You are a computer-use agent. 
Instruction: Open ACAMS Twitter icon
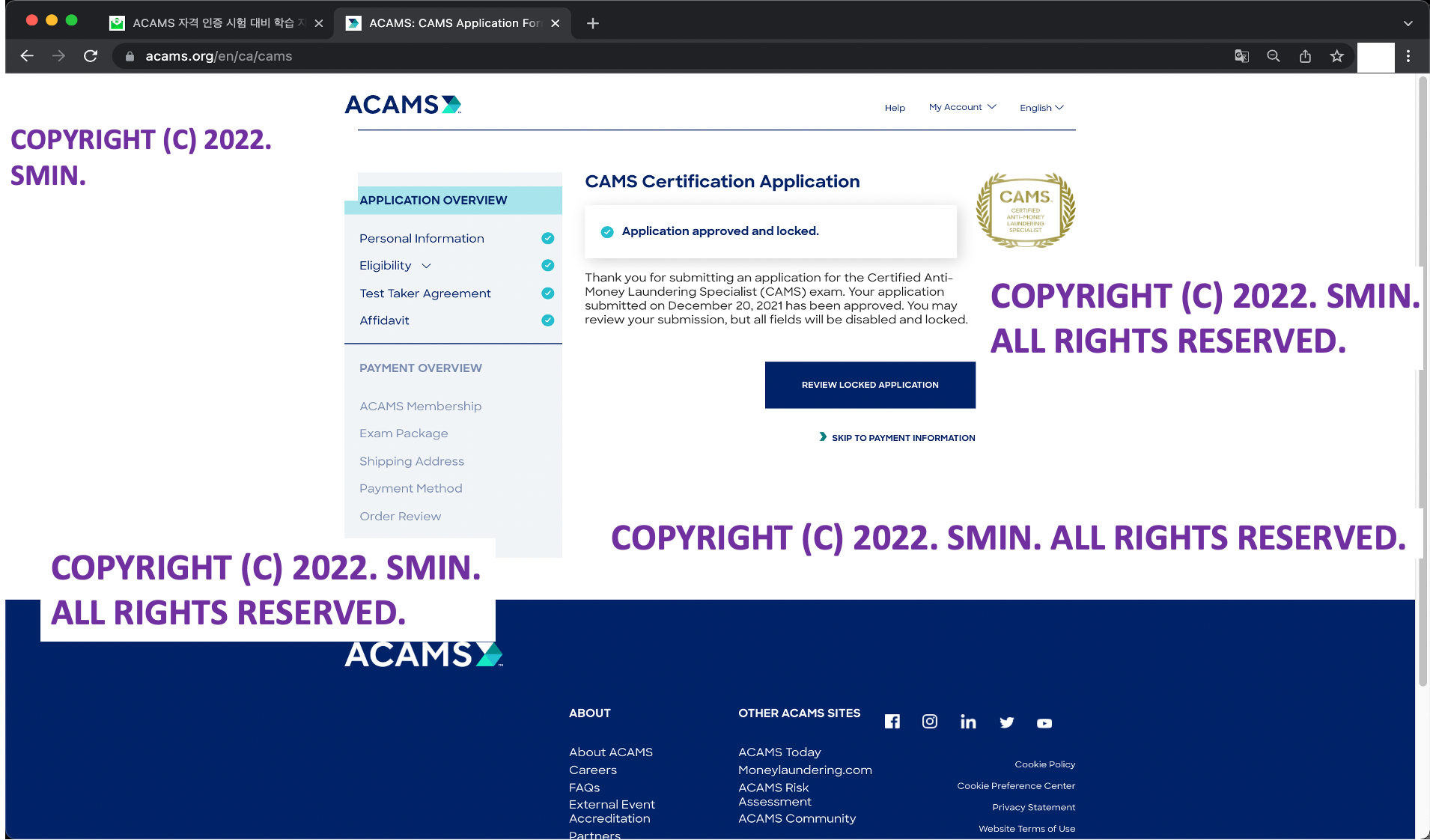[x=1006, y=722]
